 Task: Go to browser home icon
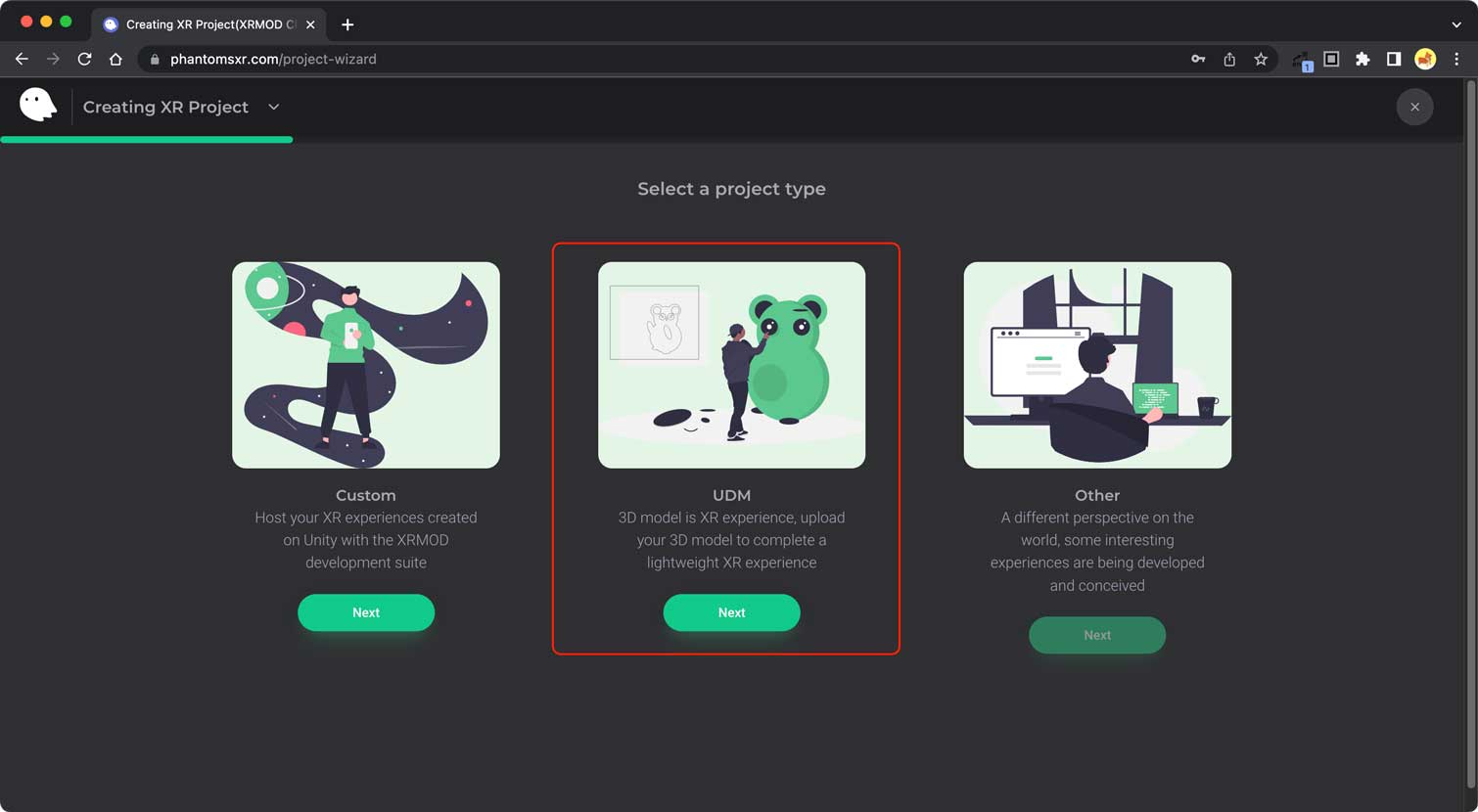point(115,59)
